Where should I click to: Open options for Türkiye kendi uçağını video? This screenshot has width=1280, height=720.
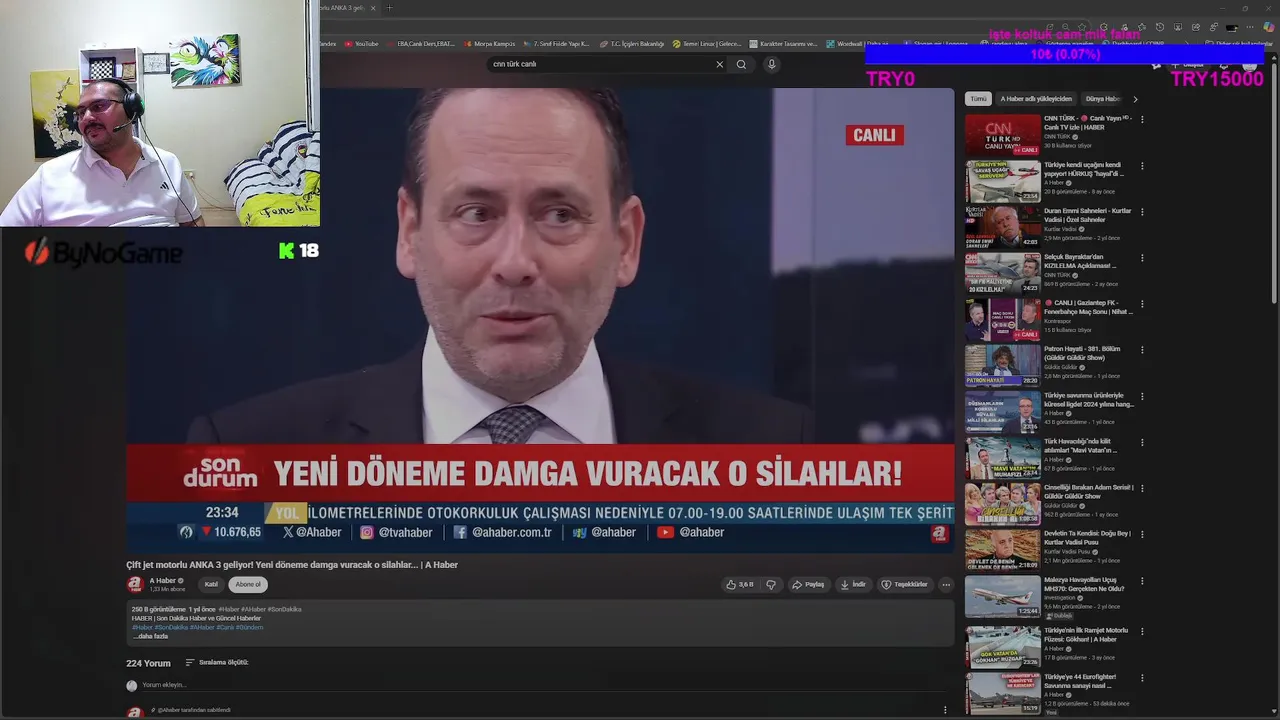tap(1142, 165)
